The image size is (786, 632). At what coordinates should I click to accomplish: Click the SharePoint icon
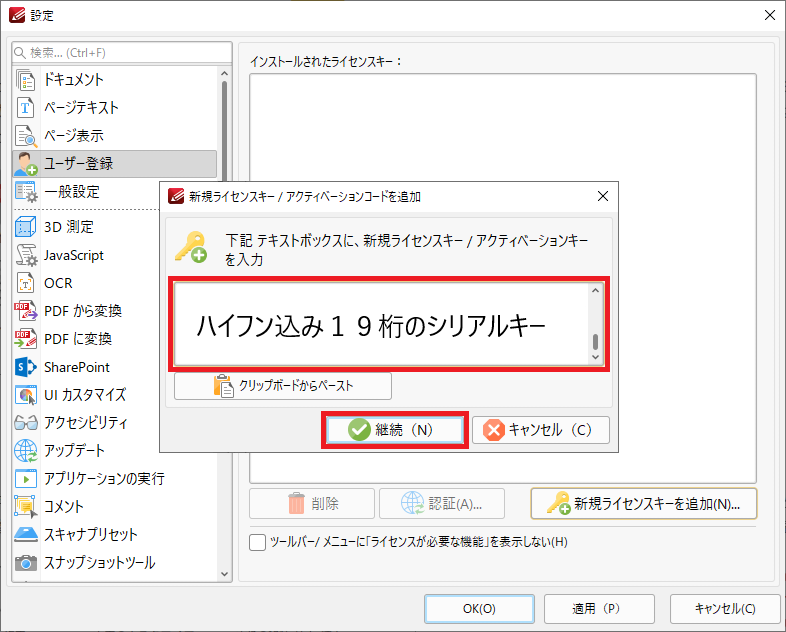pos(26,367)
